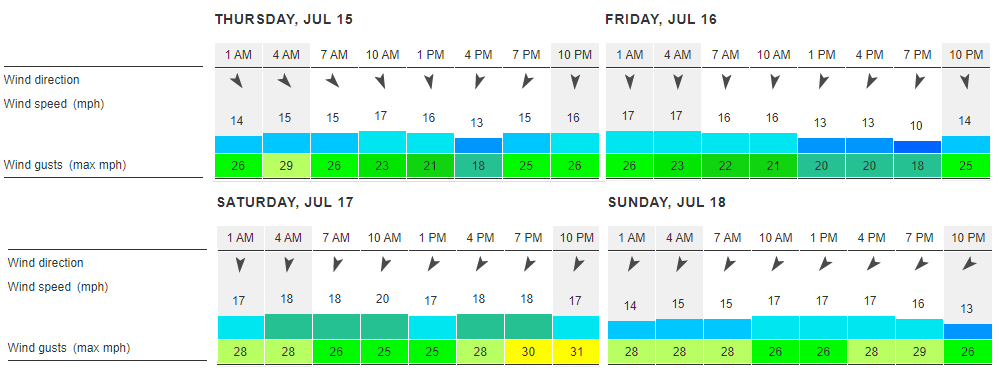Click Sunday 10 PM wind direction arrow

968,263
